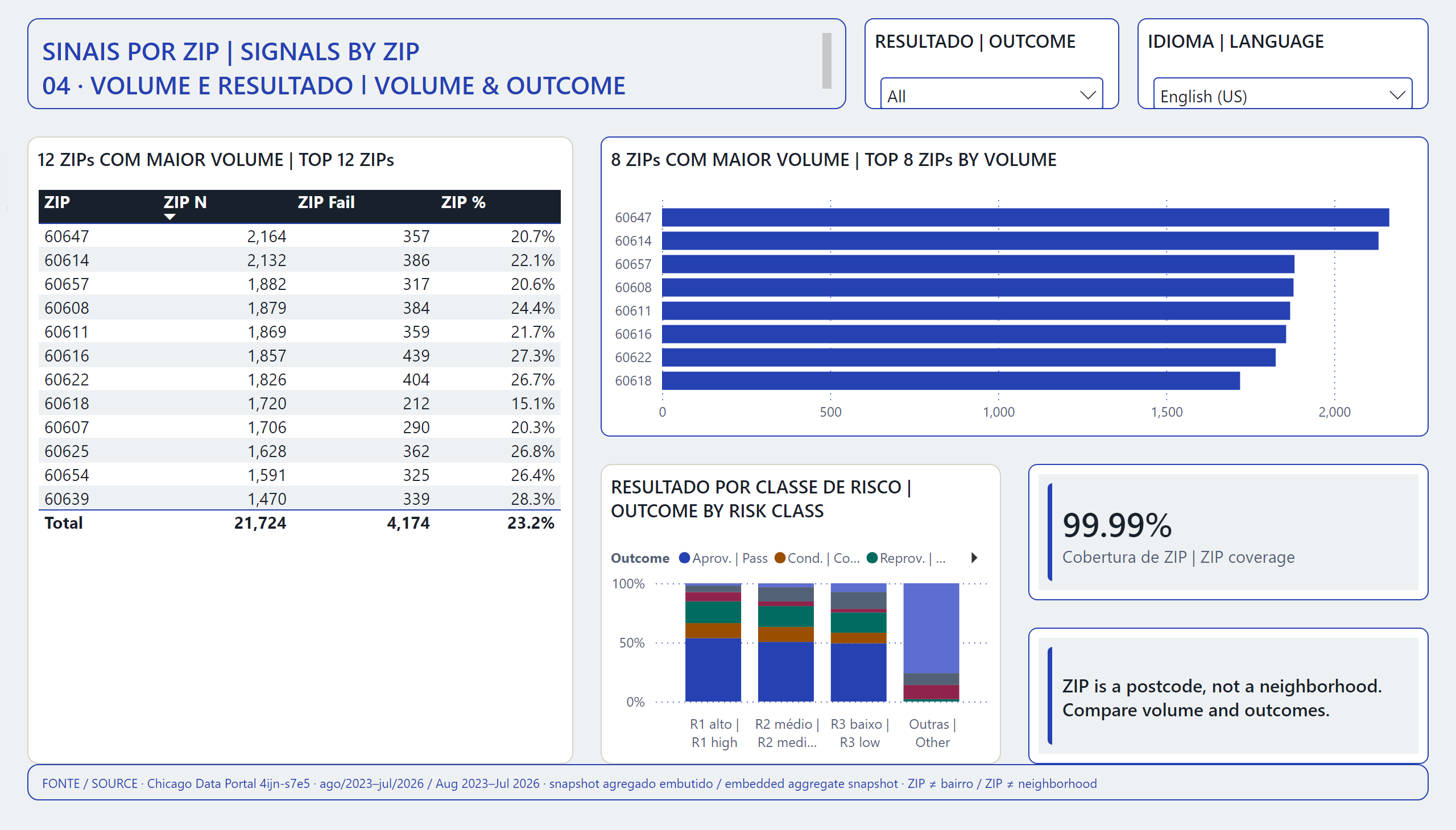Viewport: 1456px width, 830px height.
Task: Select ZIP 60608 in the table
Action: tap(67, 308)
